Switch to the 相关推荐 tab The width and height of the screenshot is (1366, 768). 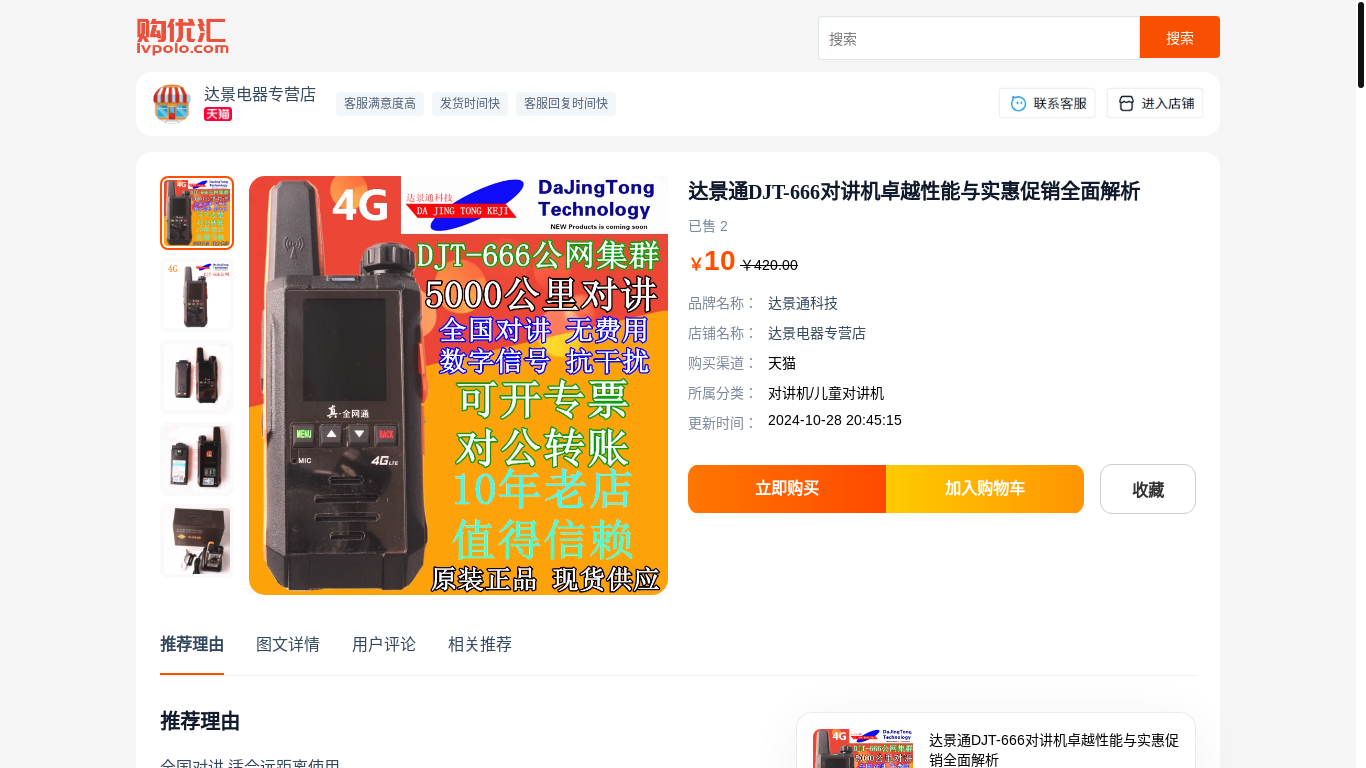tap(480, 644)
